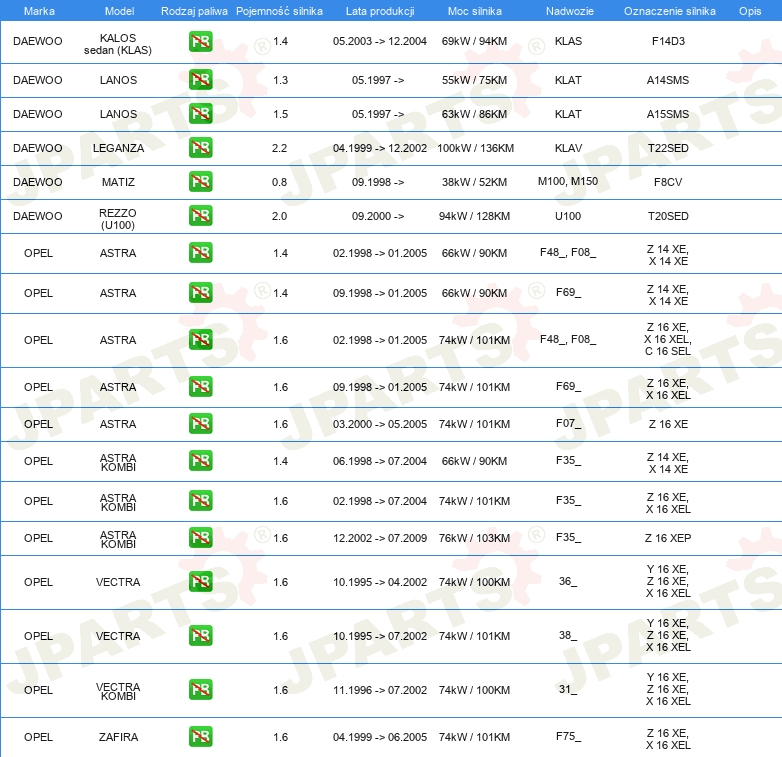This screenshot has height=757, width=782.
Task: Click fuel icon in ASTRA KOMBI Z 16 XEP row
Action: 200,538
